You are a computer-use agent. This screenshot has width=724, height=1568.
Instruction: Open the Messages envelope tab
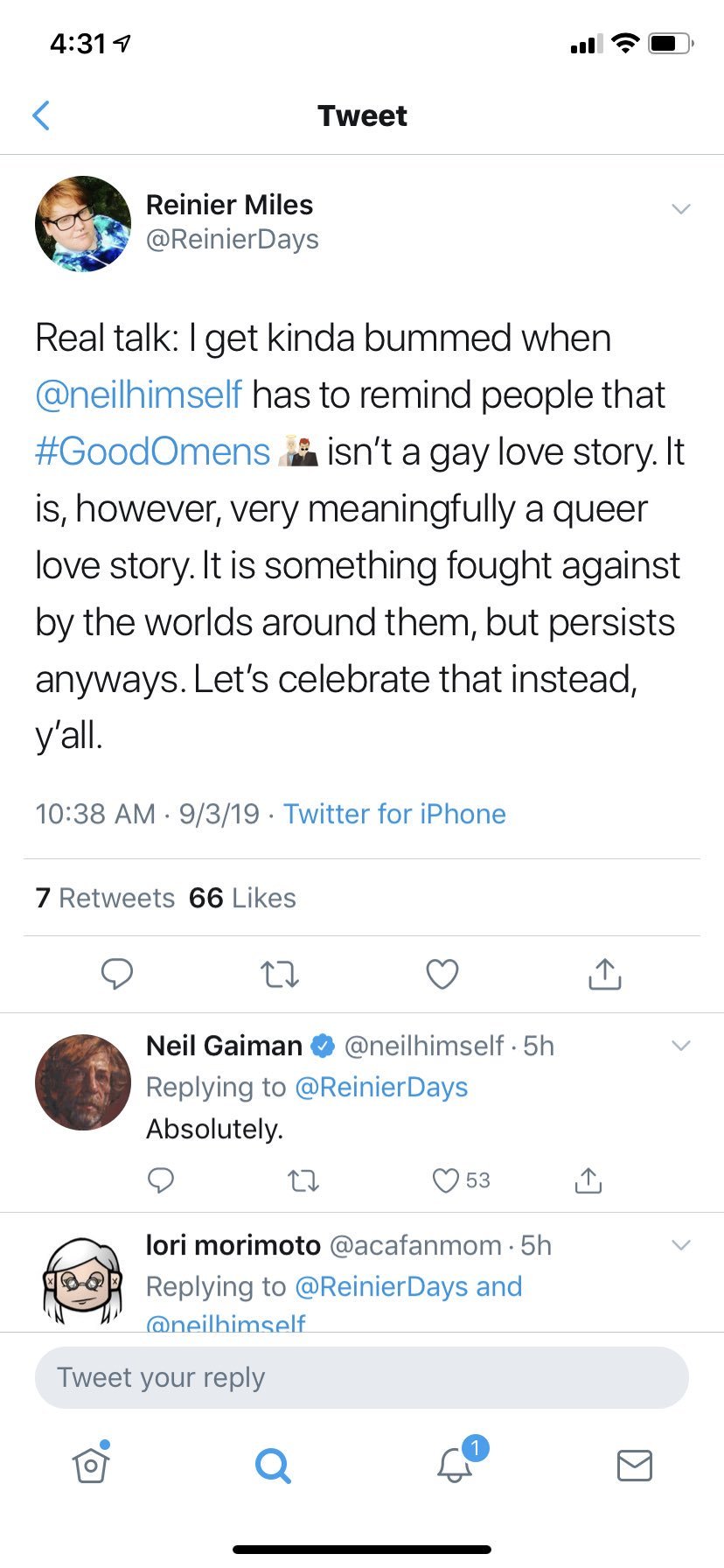click(634, 1465)
